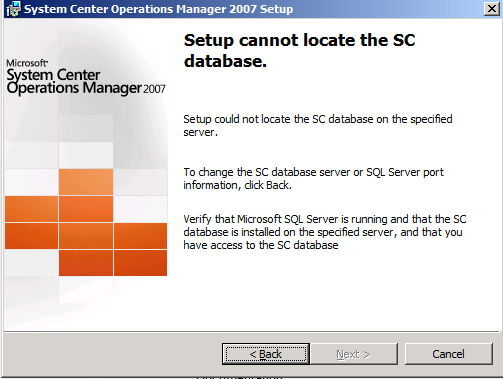Click the partially hidden text below the dialog
The image size is (503, 379).
point(239,377)
